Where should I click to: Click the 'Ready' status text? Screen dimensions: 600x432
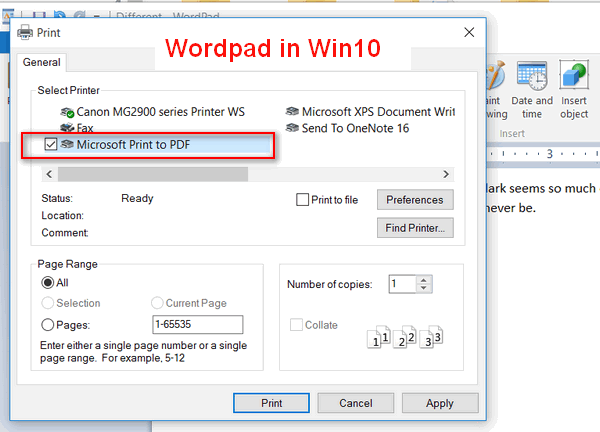pyautogui.click(x=137, y=198)
